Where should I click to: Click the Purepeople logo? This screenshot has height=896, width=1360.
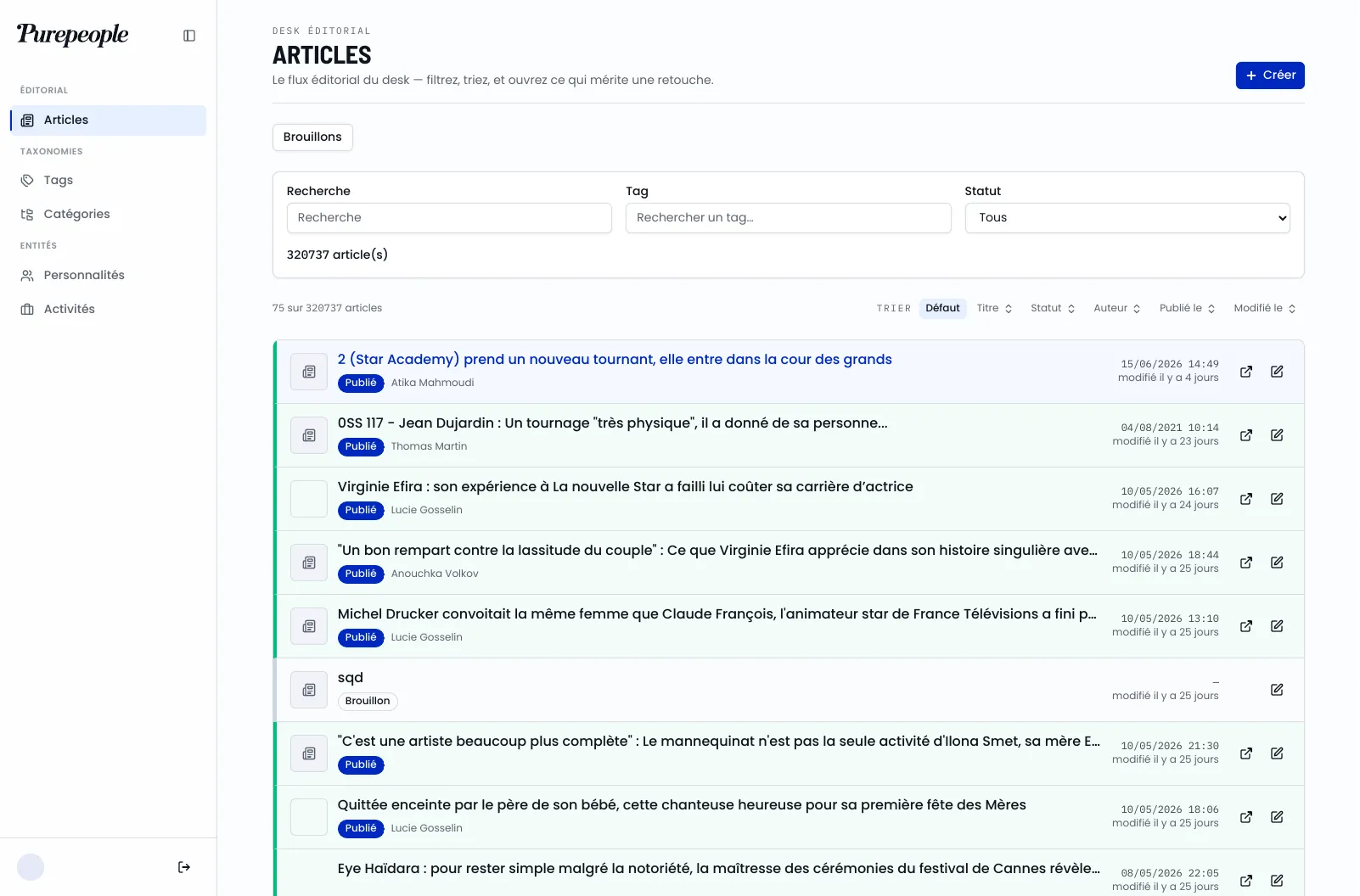(73, 35)
